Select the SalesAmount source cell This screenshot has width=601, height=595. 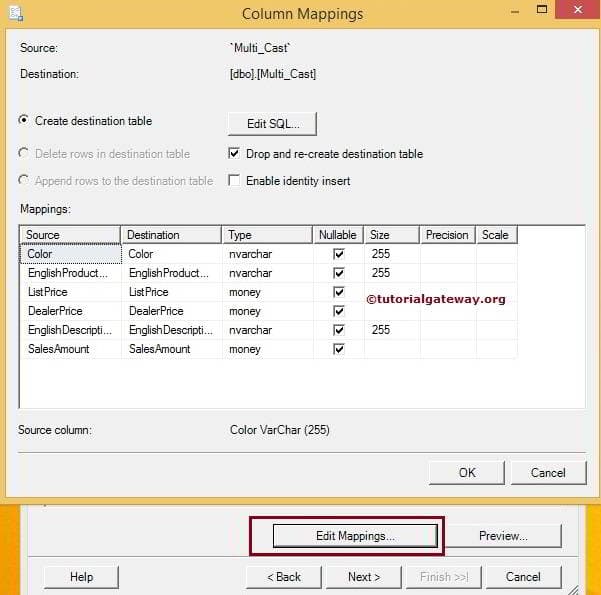(x=71, y=349)
